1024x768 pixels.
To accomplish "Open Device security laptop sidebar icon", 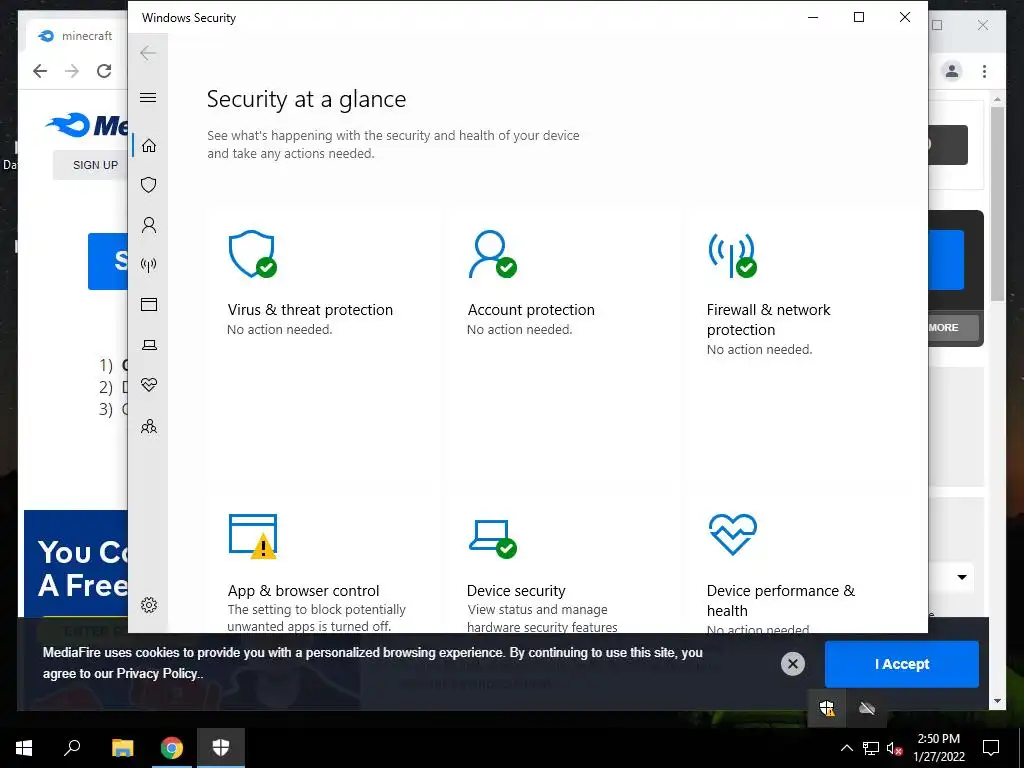I will [149, 345].
